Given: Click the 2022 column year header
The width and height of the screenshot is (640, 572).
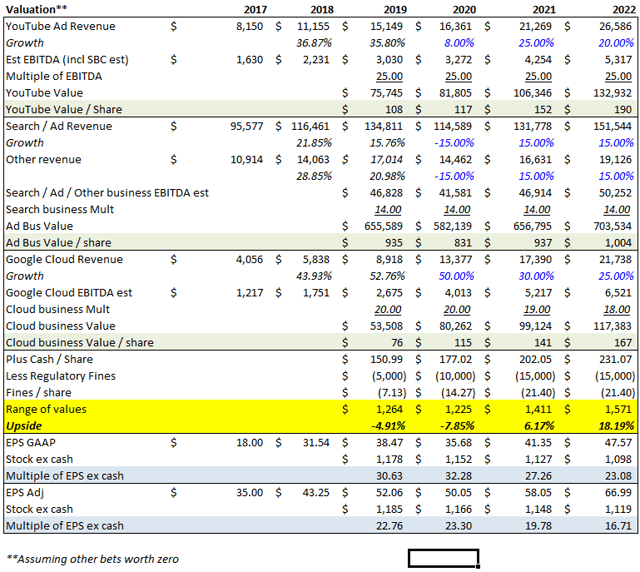Looking at the screenshot, I should pyautogui.click(x=624, y=9).
